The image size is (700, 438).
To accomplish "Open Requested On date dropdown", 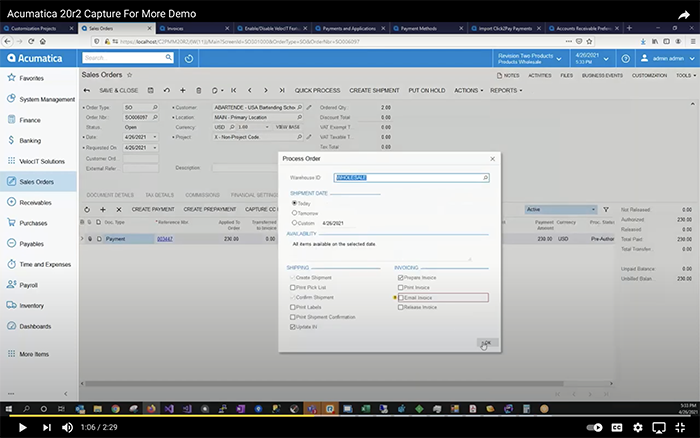I will pos(155,148).
